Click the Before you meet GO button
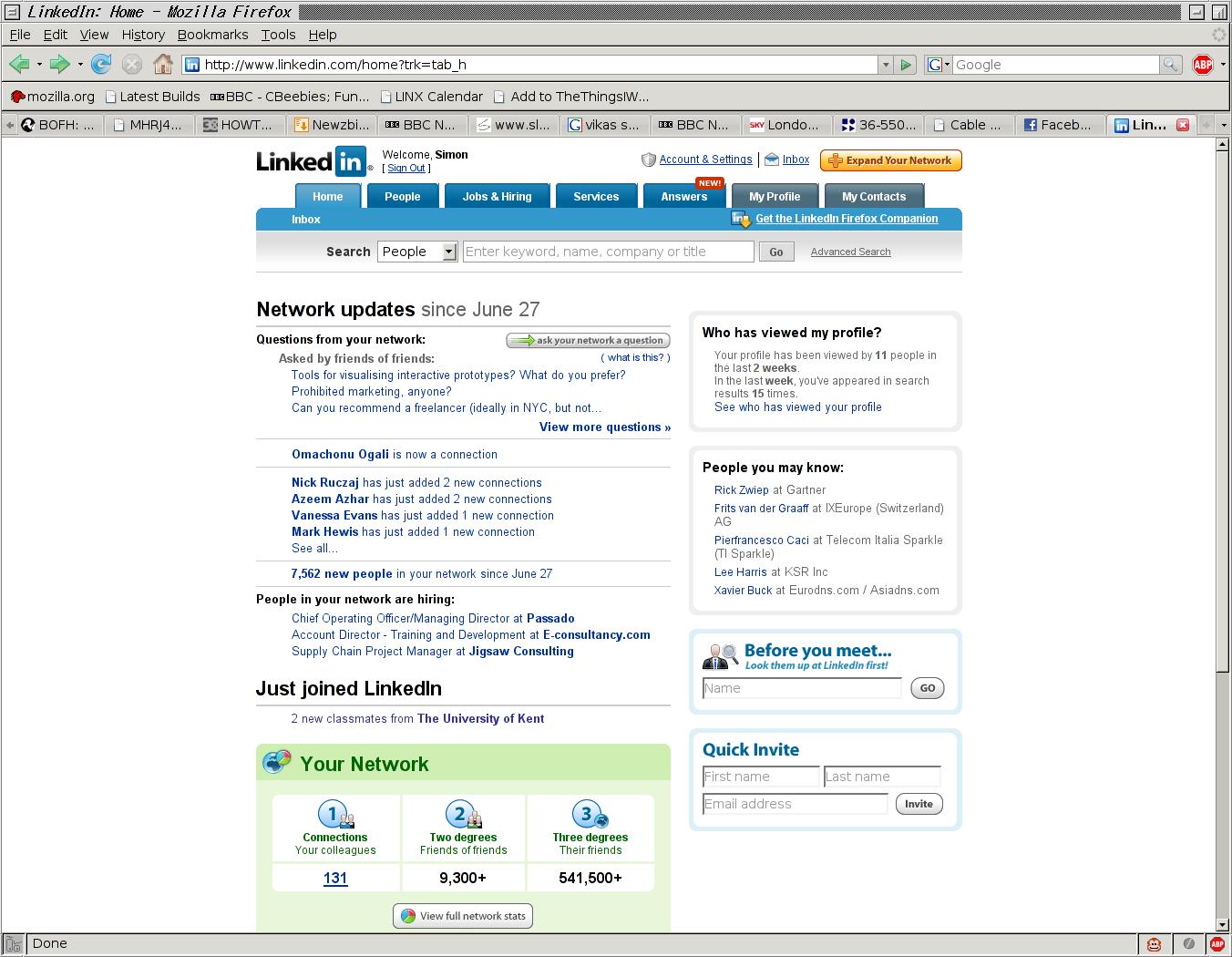 [928, 688]
